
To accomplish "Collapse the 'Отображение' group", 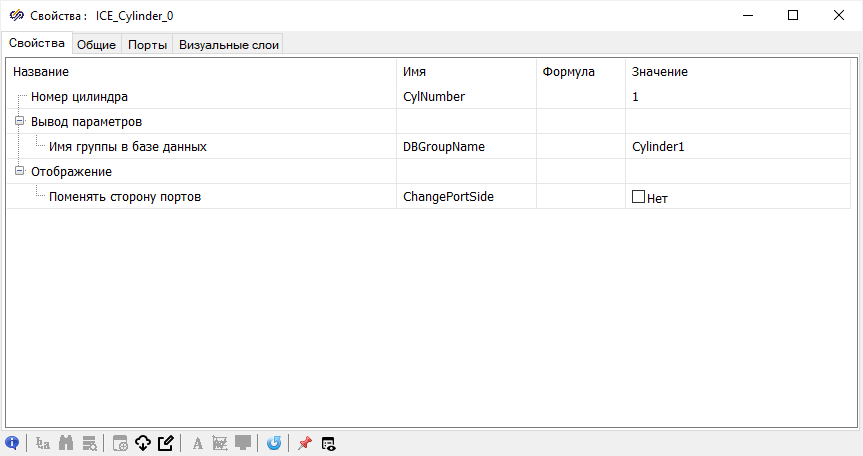I will coord(19,172).
